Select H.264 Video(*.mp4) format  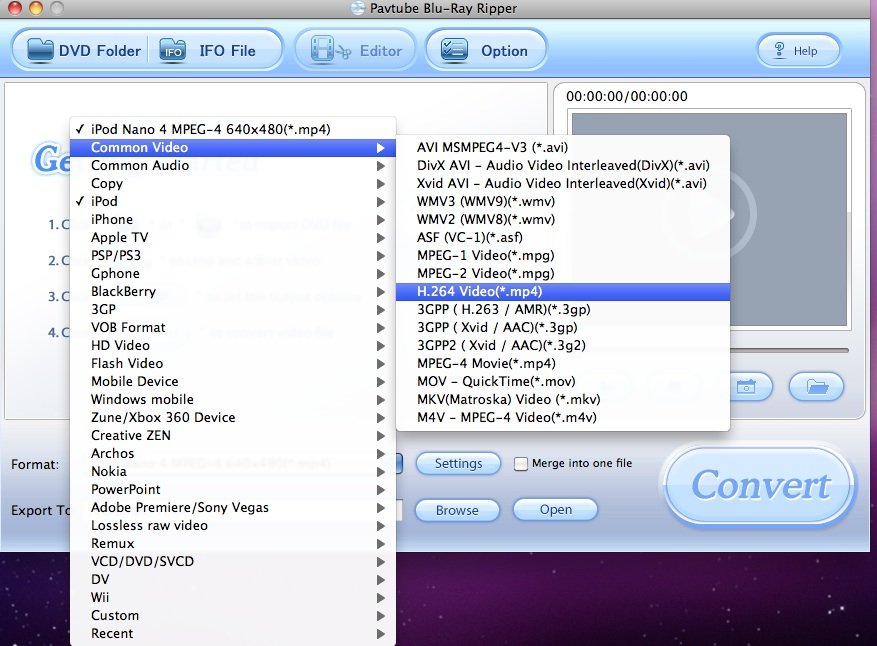tap(563, 291)
